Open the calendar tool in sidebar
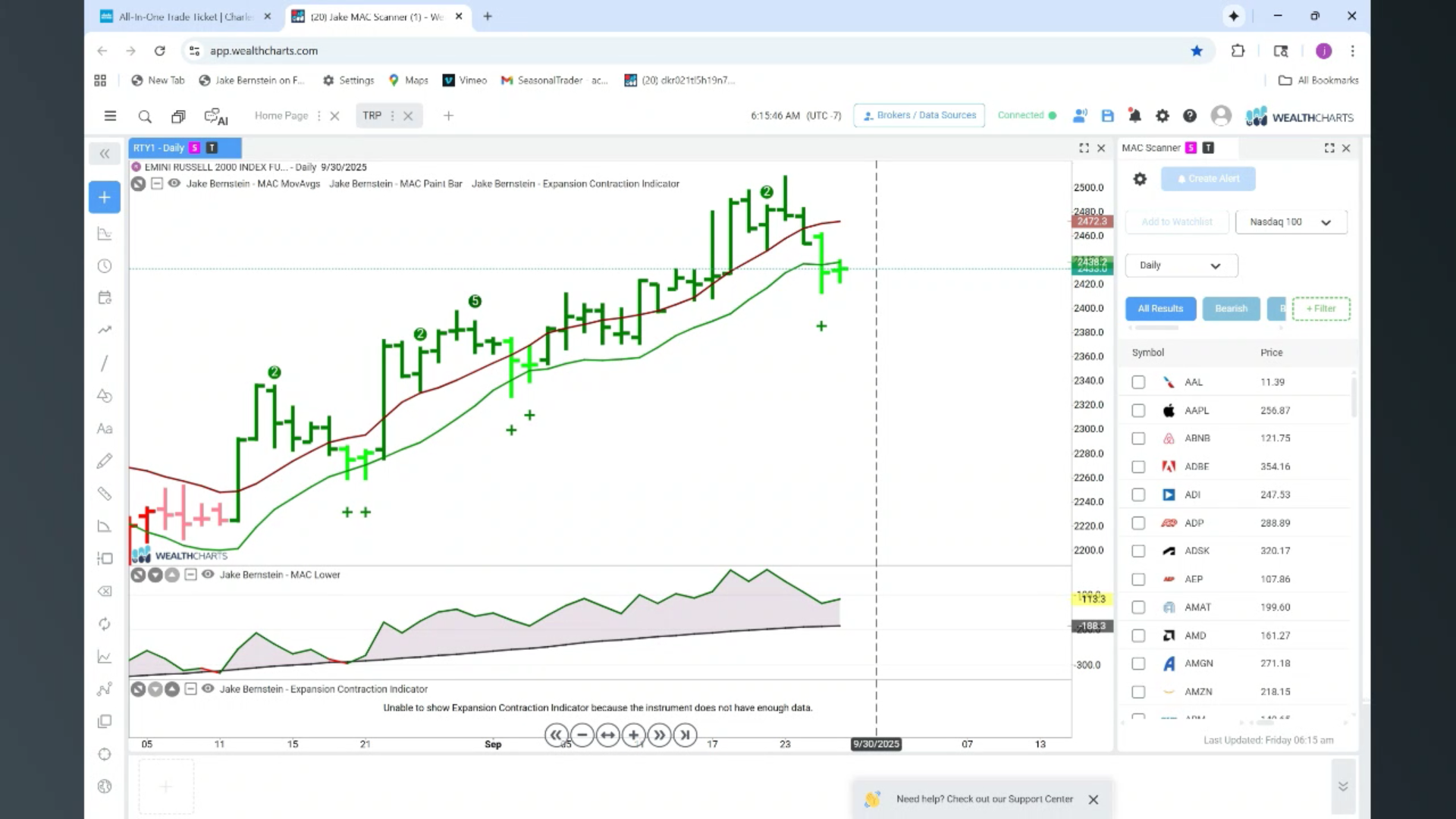 pyautogui.click(x=105, y=298)
